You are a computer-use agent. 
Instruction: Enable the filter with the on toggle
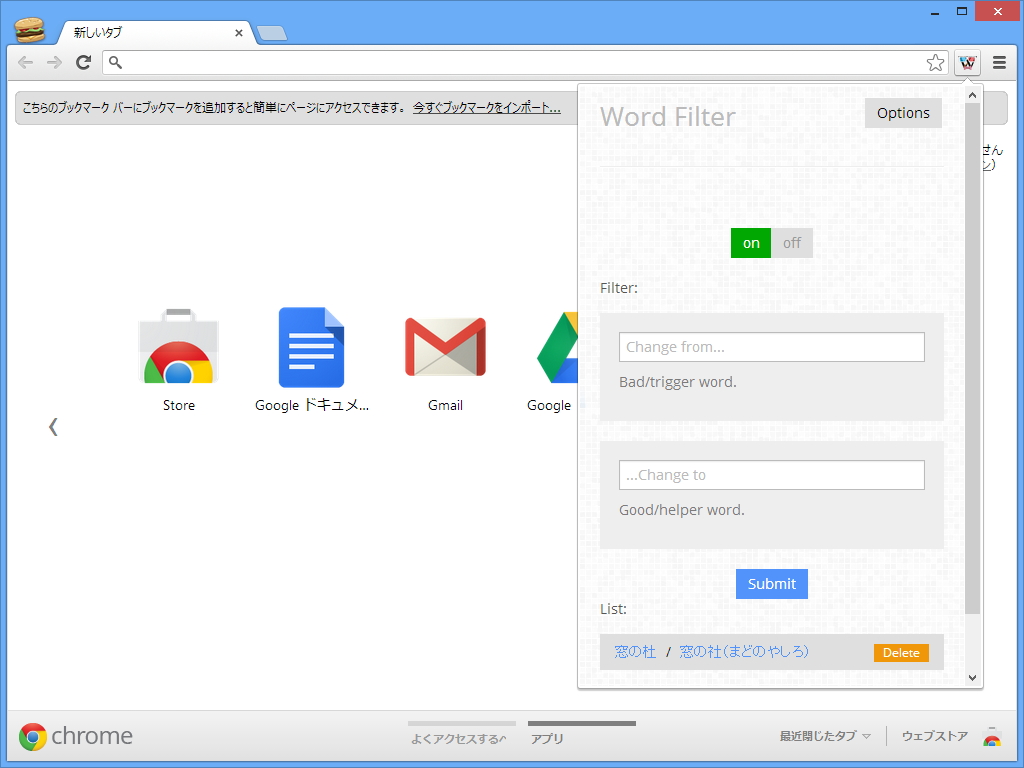(x=751, y=242)
